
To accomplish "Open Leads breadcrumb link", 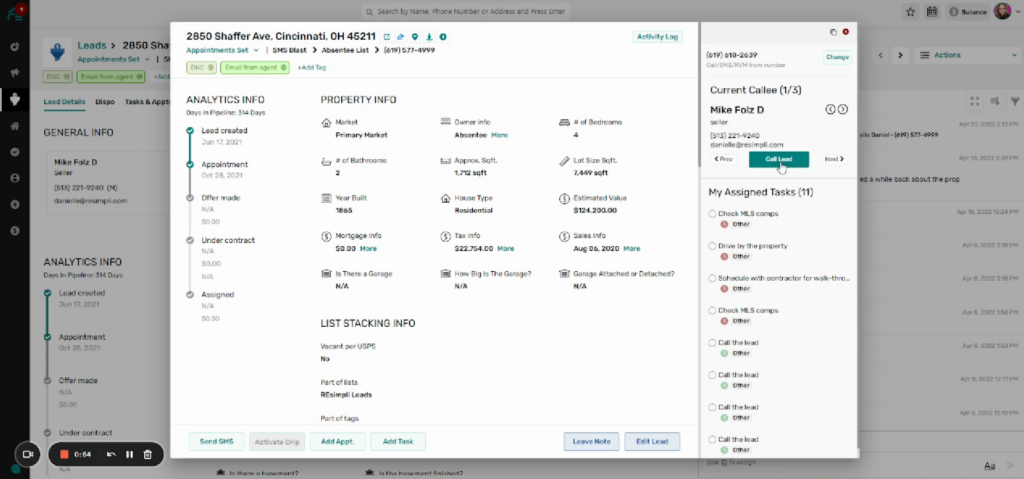I will pos(91,46).
